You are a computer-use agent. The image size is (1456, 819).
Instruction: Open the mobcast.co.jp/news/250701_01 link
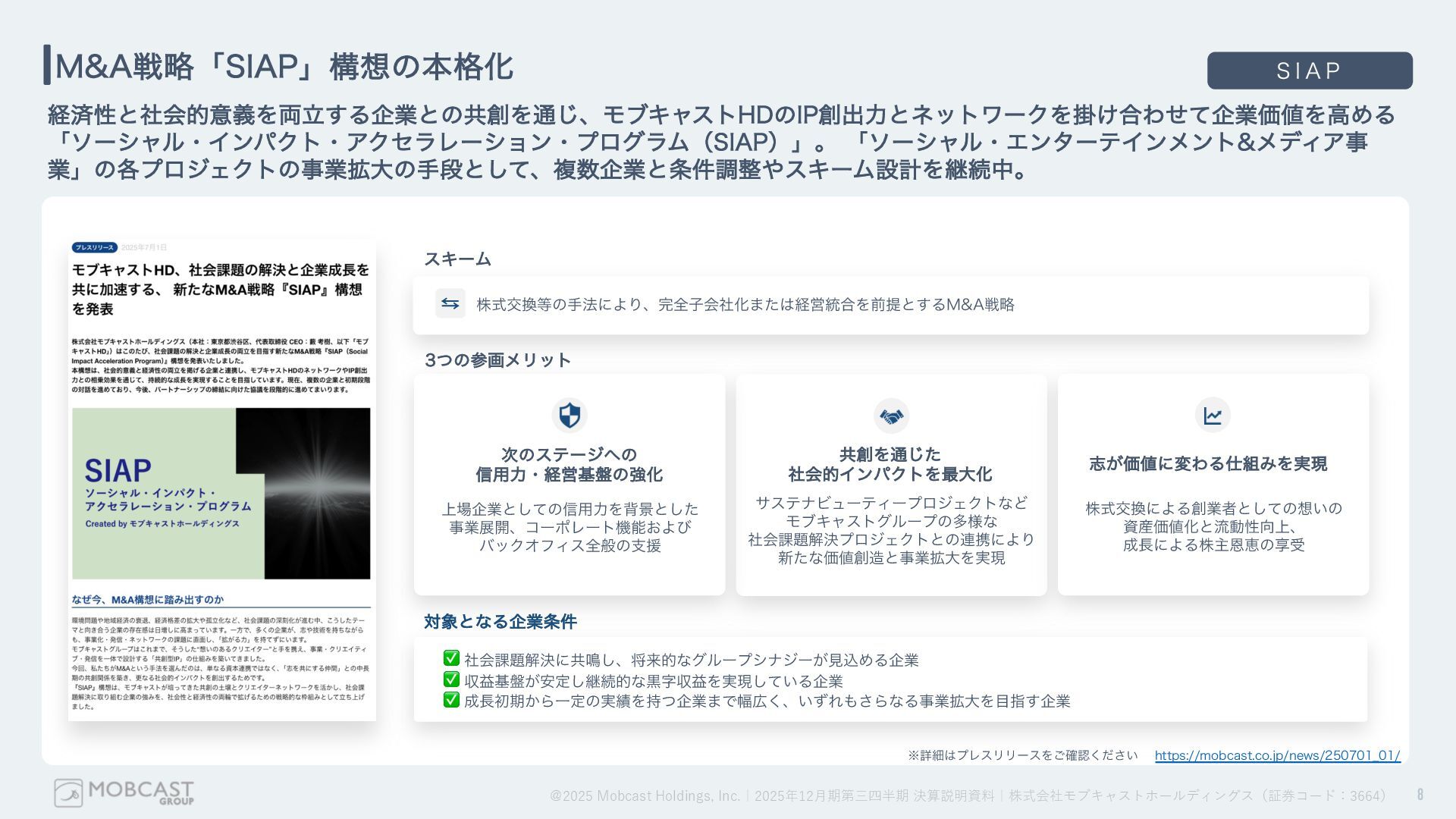pos(1277,755)
